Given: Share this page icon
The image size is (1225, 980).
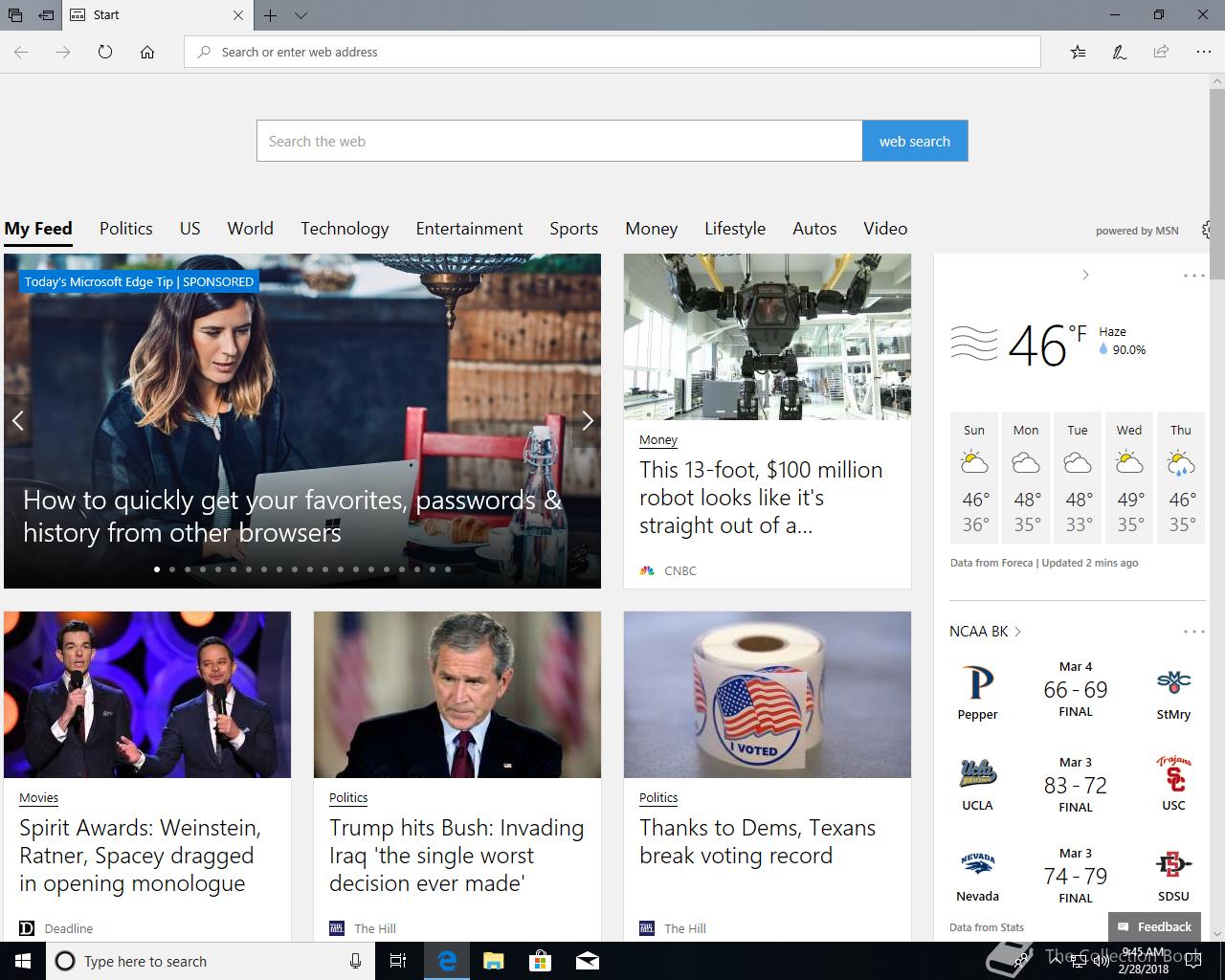Looking at the screenshot, I should coord(1161,52).
